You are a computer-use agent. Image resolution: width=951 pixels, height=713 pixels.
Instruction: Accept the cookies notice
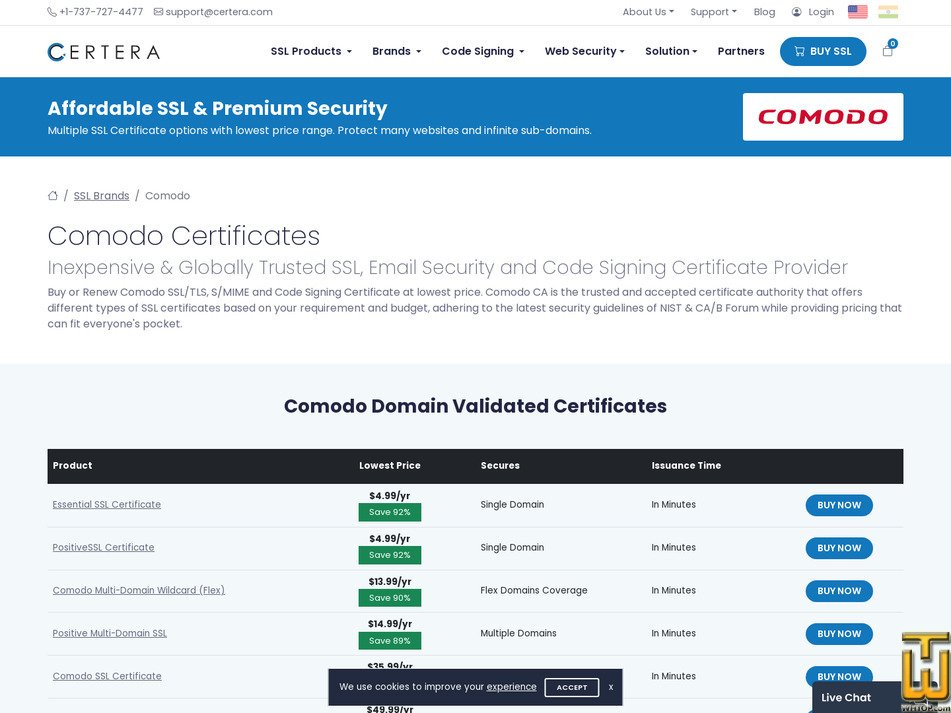coord(571,687)
